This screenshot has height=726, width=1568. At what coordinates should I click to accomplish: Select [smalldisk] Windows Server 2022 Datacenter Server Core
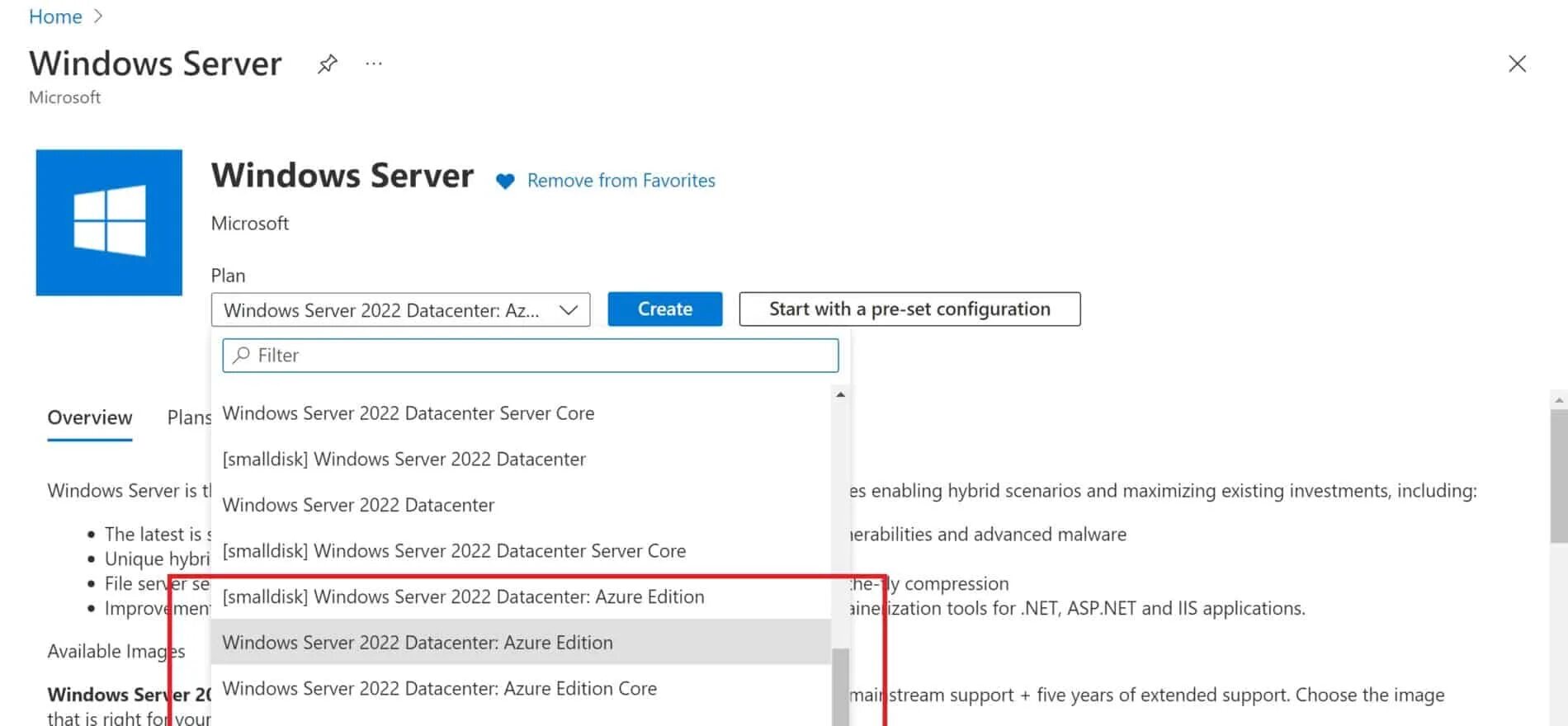coord(520,550)
